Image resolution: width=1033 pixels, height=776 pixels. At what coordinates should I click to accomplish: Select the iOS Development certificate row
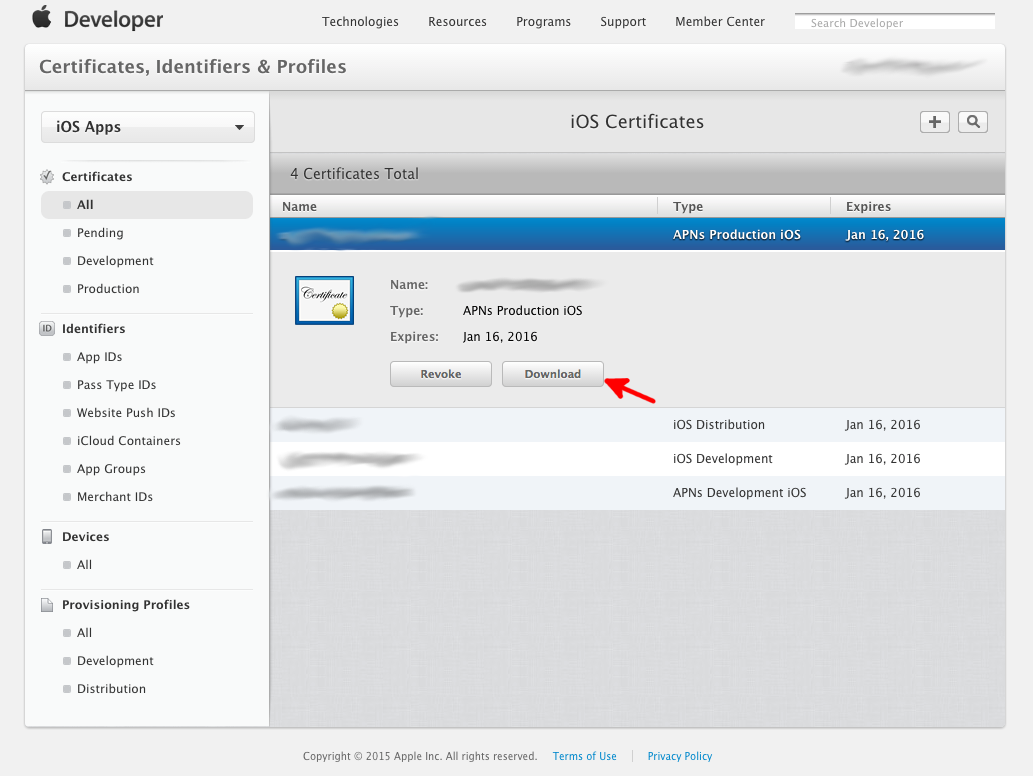pyautogui.click(x=637, y=458)
